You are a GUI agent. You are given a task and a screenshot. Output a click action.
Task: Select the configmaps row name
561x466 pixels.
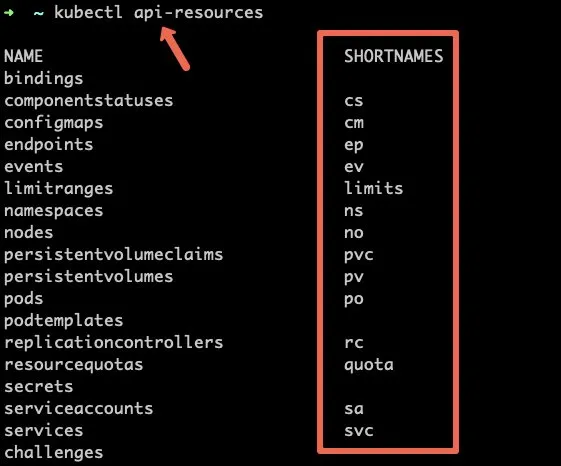pyautogui.click(x=54, y=123)
